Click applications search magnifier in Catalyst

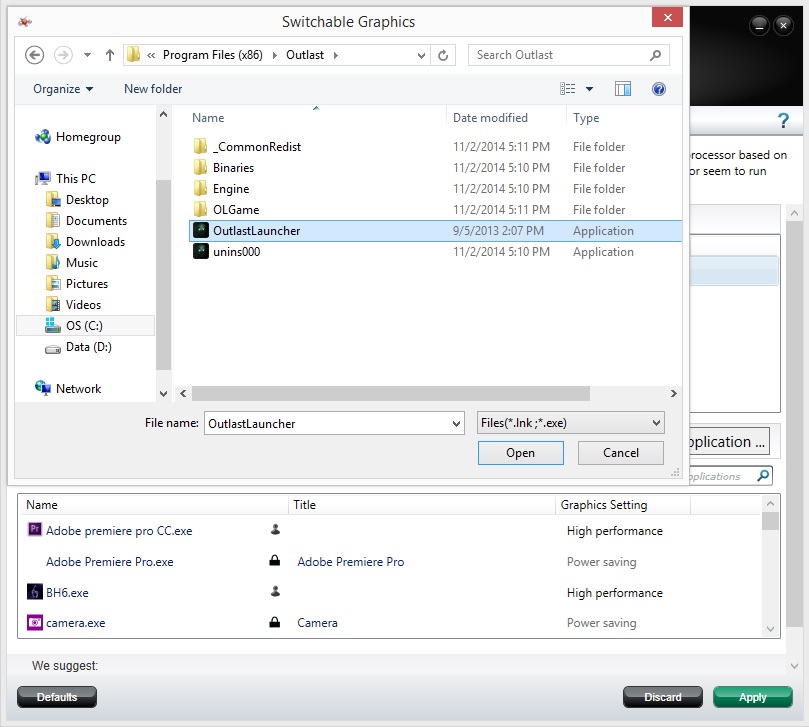764,475
